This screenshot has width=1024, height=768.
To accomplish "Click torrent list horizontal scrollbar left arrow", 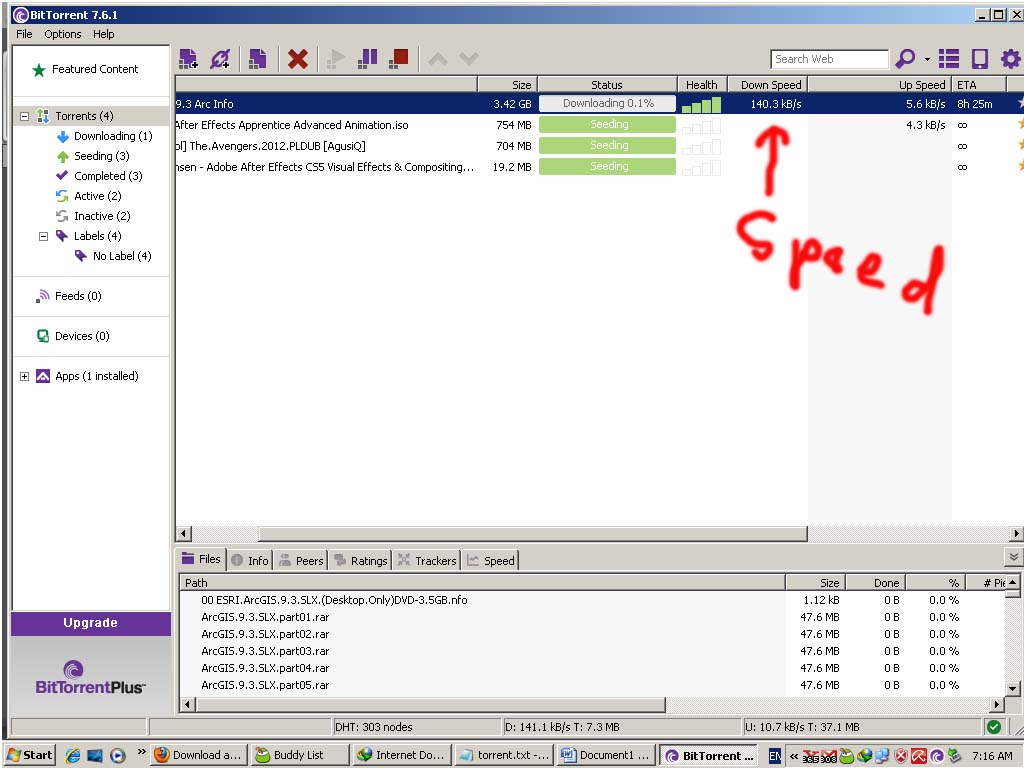I will (x=184, y=534).
